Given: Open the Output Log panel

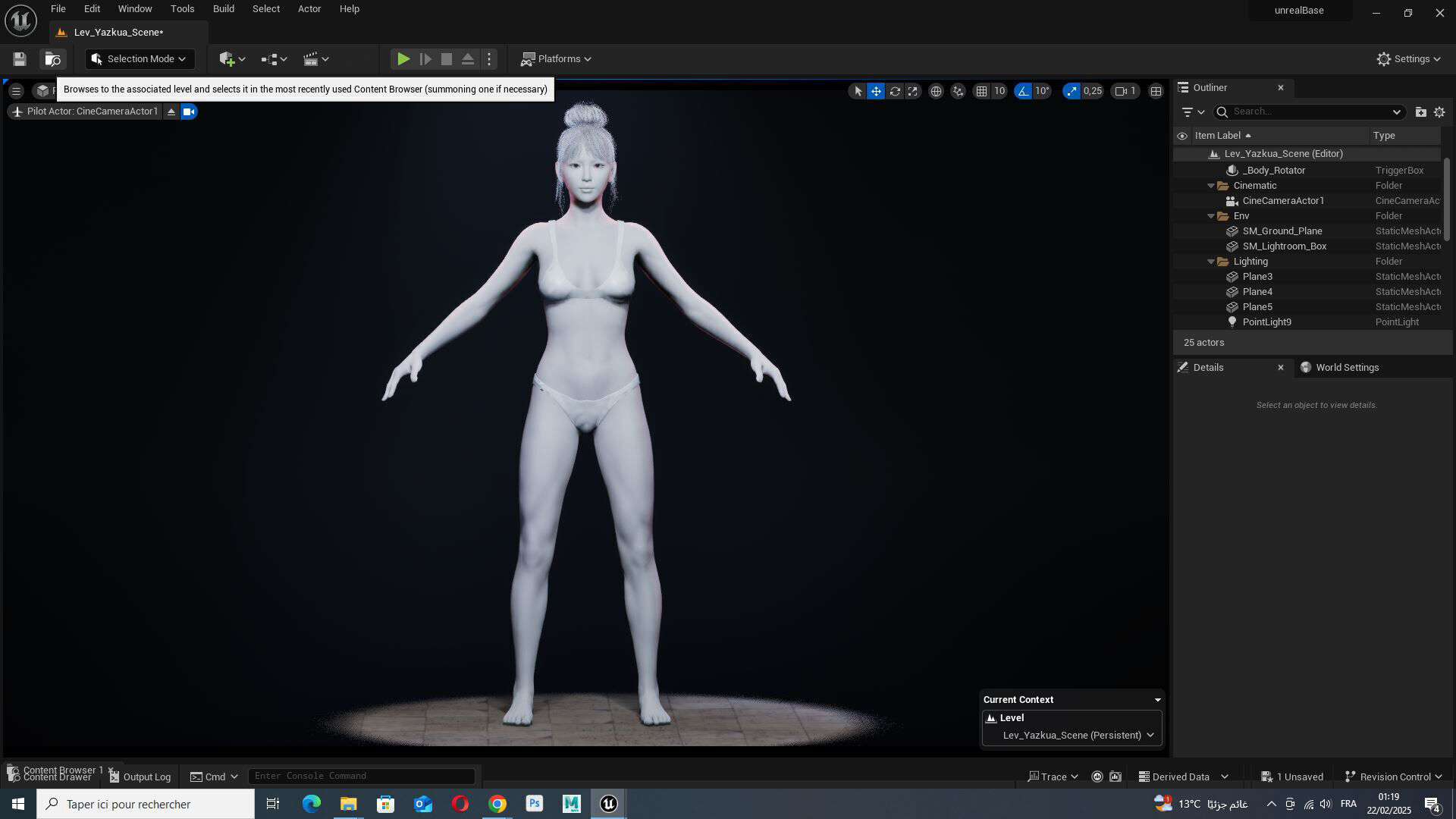Looking at the screenshot, I should (140, 777).
